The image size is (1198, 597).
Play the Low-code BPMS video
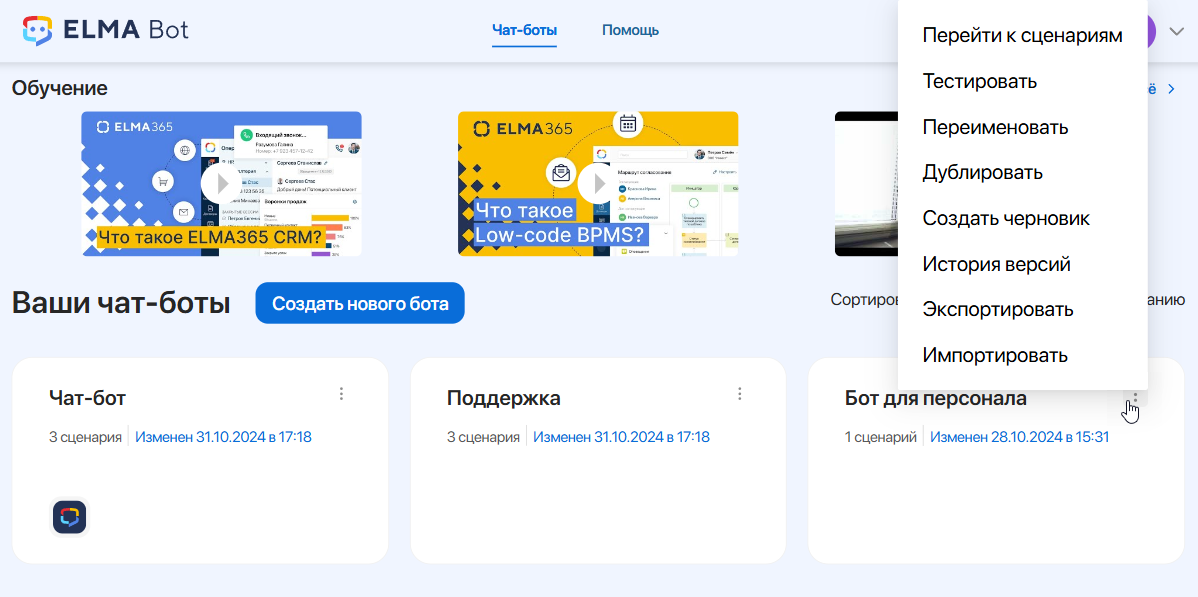tap(598, 183)
